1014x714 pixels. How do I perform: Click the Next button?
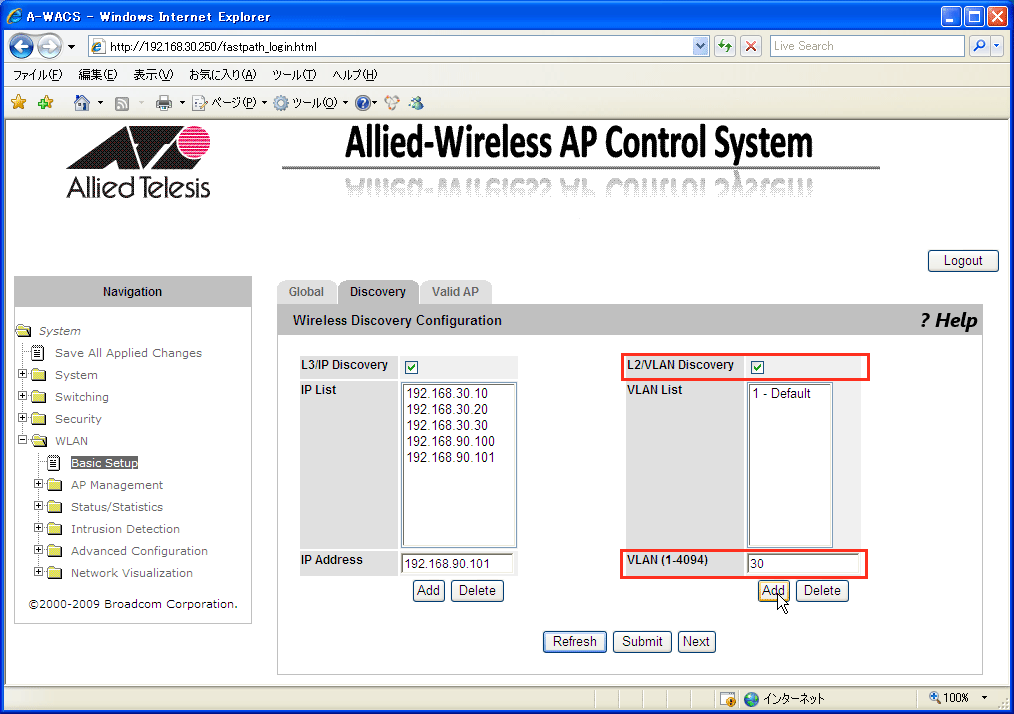[x=696, y=642]
